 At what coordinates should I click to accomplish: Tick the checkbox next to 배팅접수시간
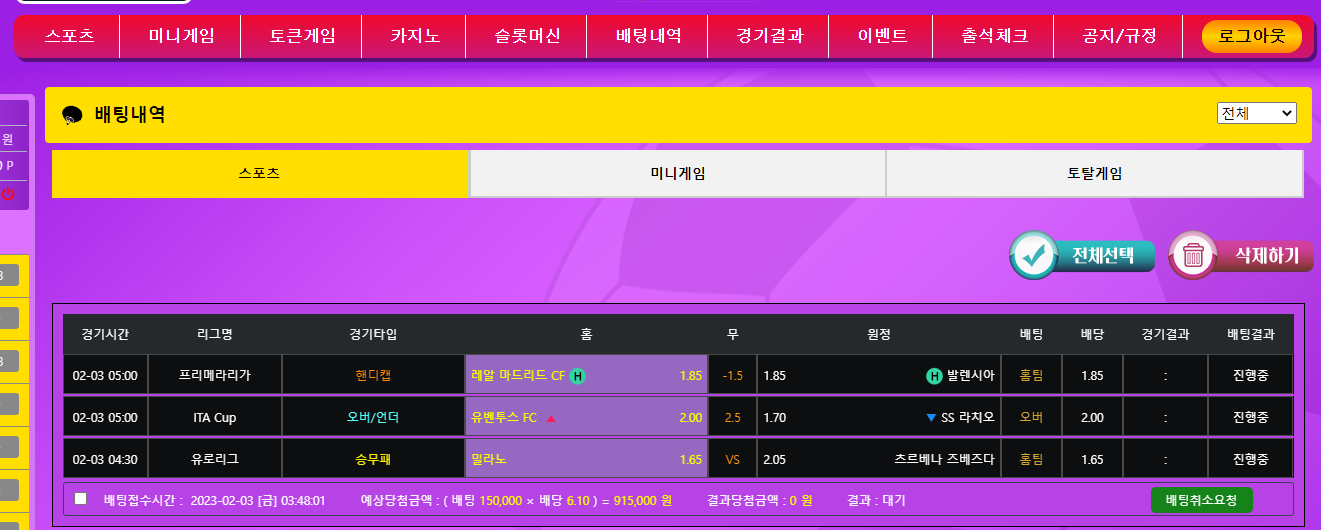coord(81,499)
